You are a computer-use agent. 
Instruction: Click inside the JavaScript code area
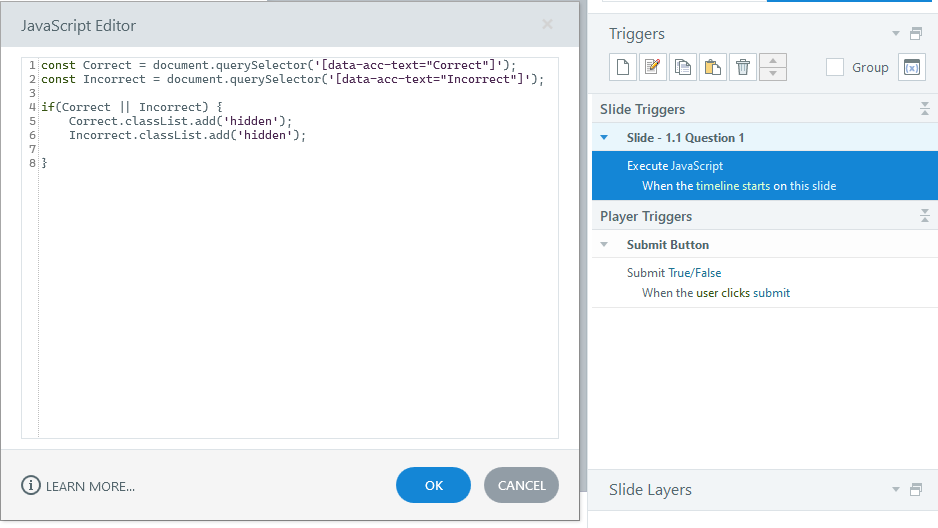tap(300, 300)
